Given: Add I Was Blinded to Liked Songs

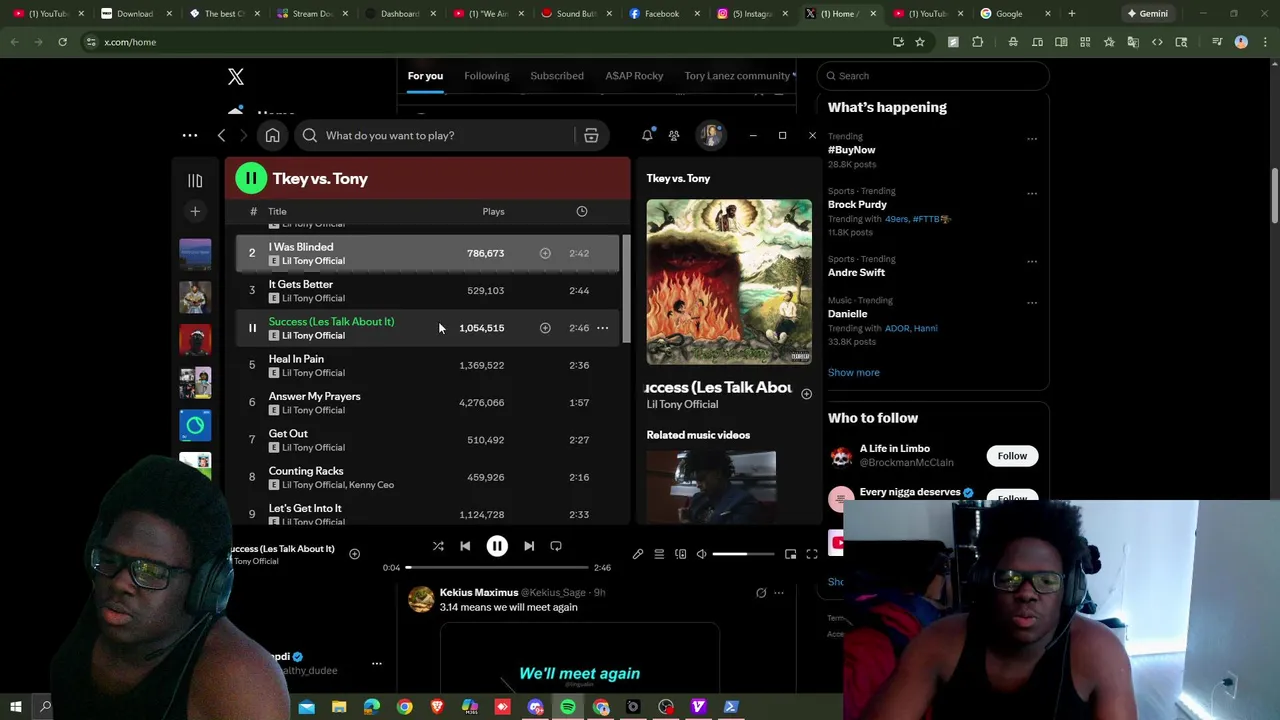Looking at the screenshot, I should point(545,253).
